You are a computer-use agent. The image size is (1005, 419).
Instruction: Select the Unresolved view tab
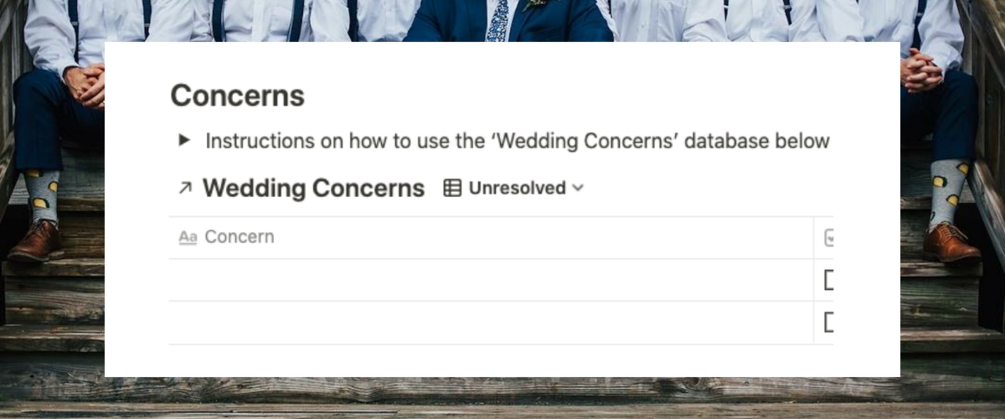click(x=516, y=188)
